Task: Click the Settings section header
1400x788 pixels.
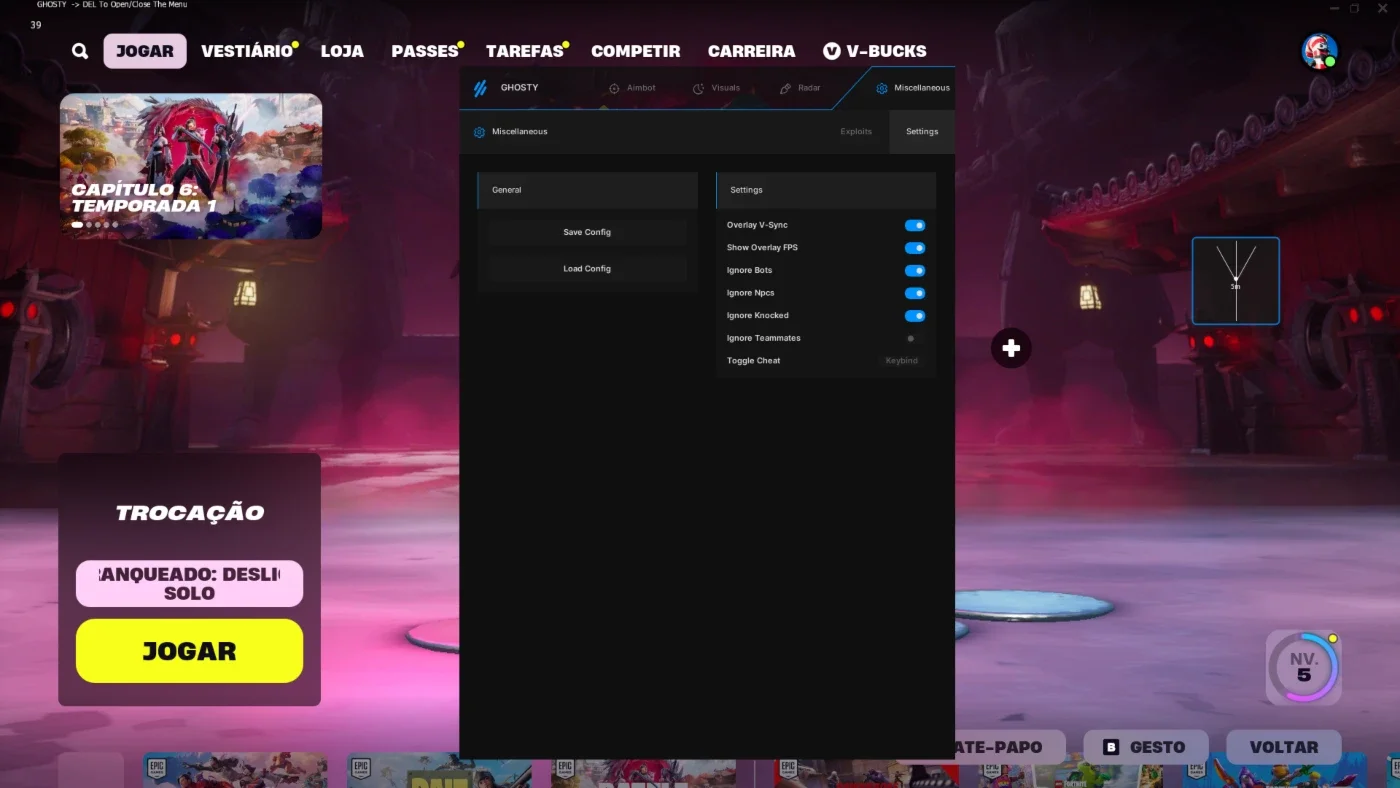Action: 826,190
